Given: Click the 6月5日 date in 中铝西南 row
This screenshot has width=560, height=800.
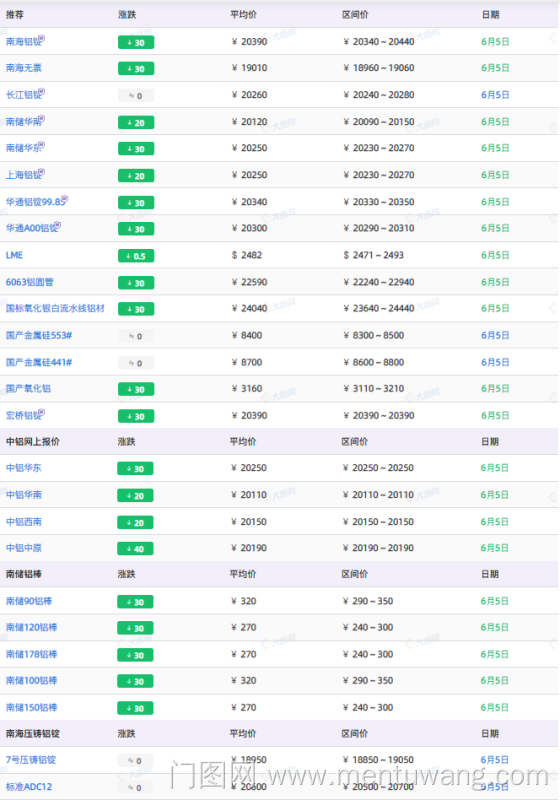Looking at the screenshot, I should point(495,522).
